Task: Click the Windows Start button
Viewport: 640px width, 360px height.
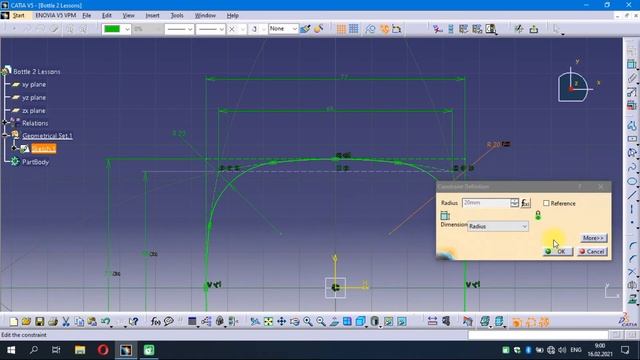Action: pos(11,350)
